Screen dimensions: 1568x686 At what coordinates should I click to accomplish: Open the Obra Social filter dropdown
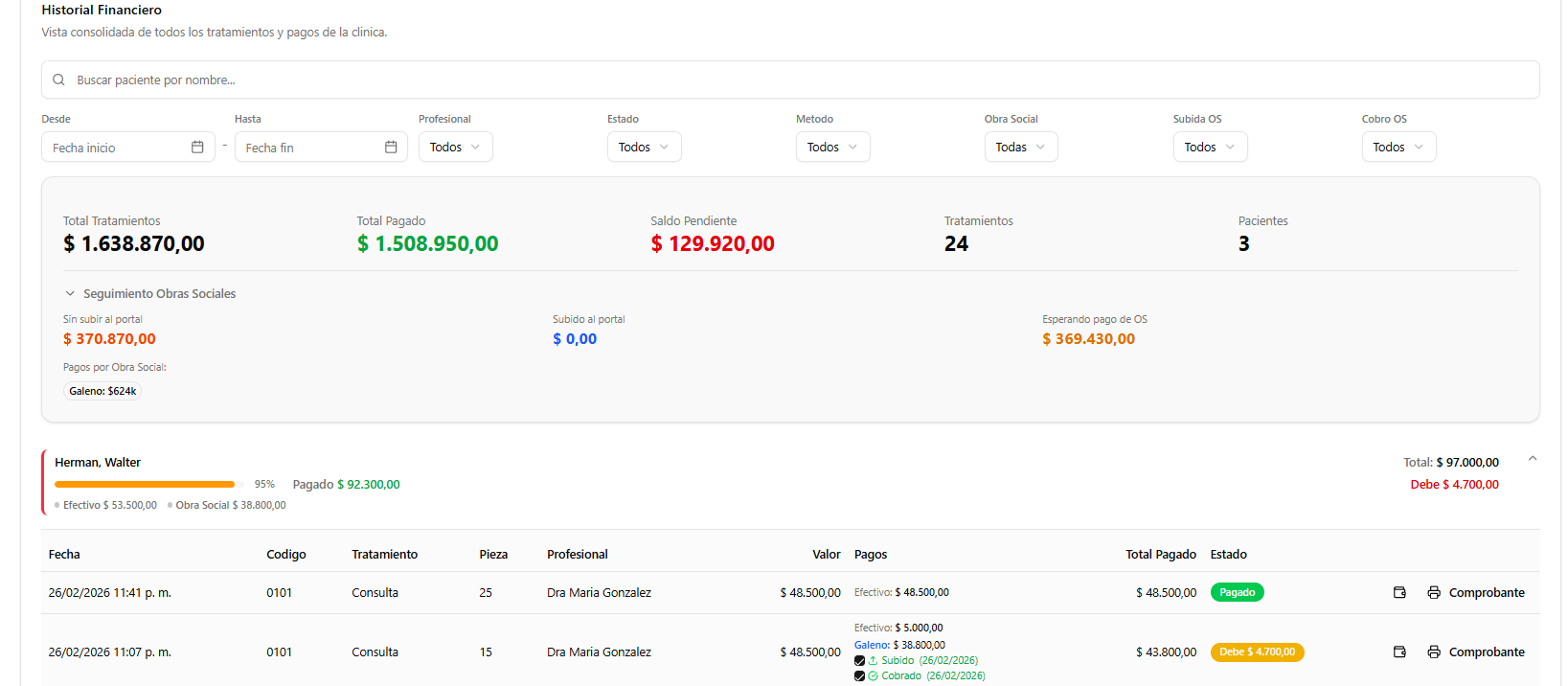coord(1020,147)
